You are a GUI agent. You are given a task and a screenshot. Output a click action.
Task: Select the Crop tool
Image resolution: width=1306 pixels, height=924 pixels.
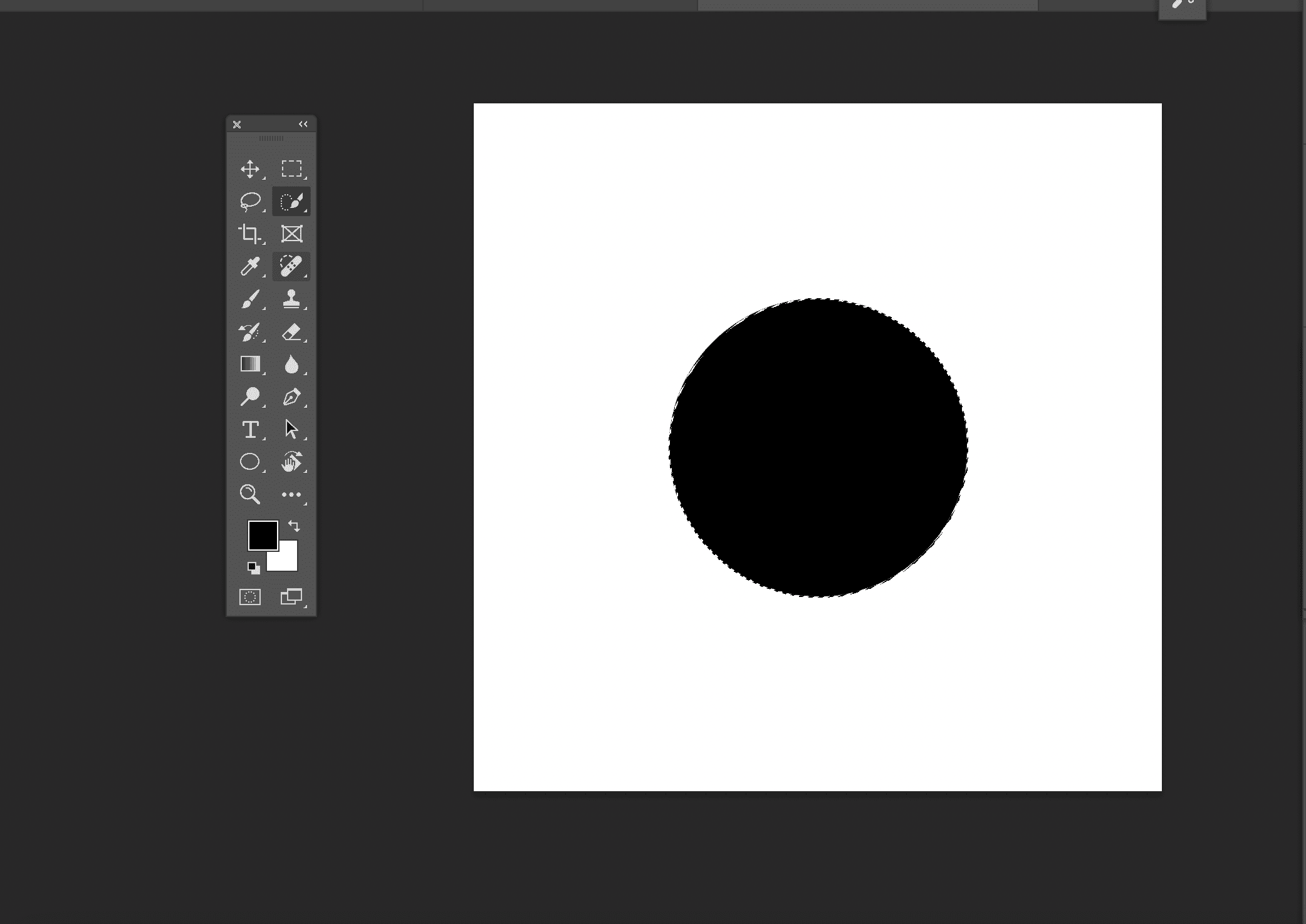coord(250,234)
